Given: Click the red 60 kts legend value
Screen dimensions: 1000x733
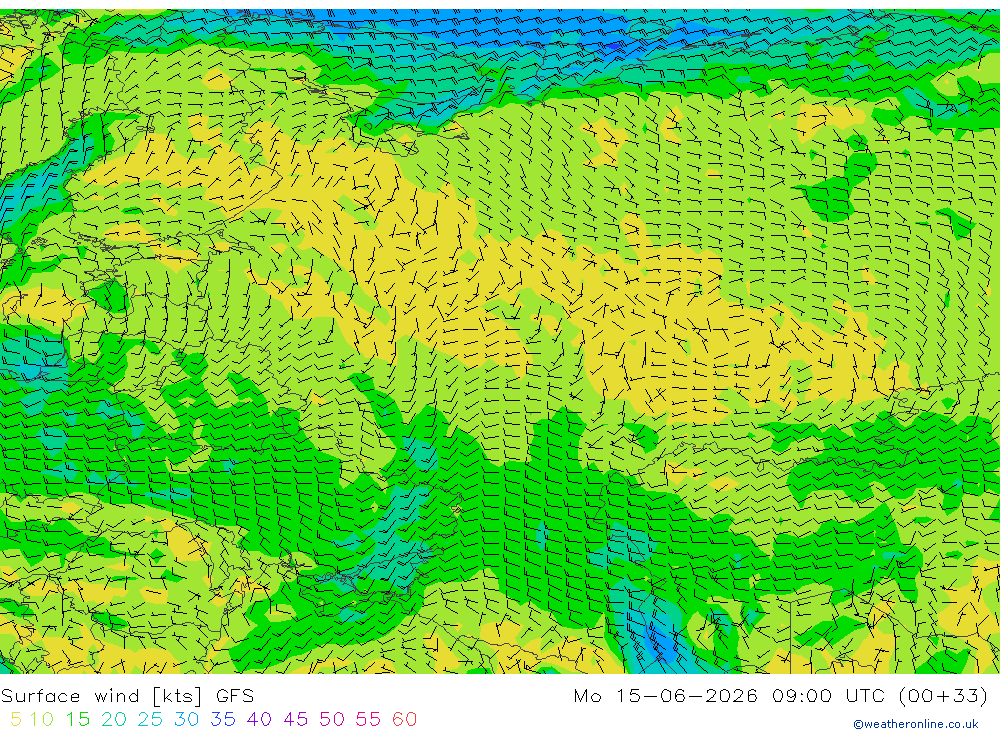Looking at the screenshot, I should tap(405, 719).
